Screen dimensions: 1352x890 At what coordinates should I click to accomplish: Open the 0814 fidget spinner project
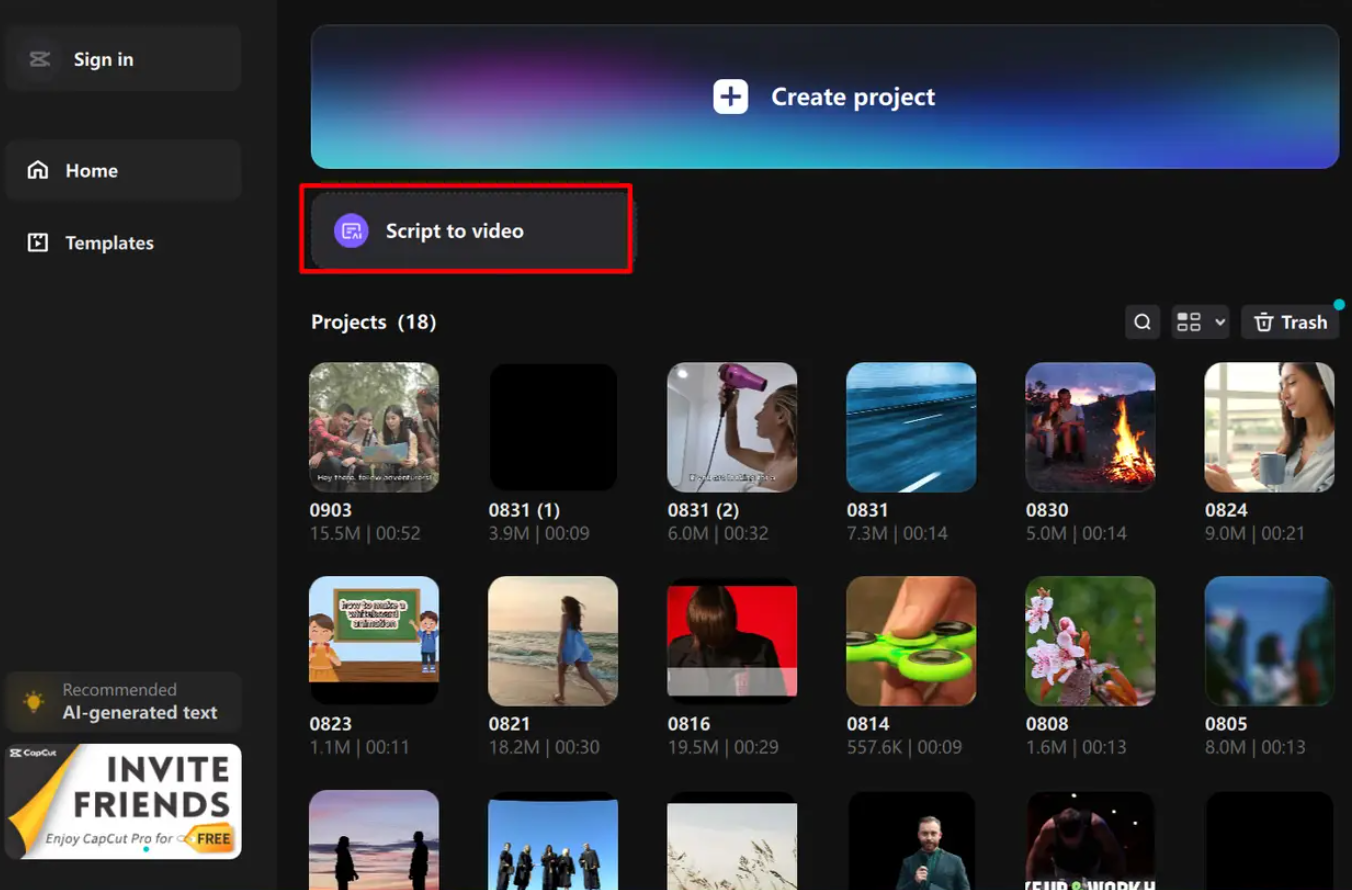click(911, 641)
